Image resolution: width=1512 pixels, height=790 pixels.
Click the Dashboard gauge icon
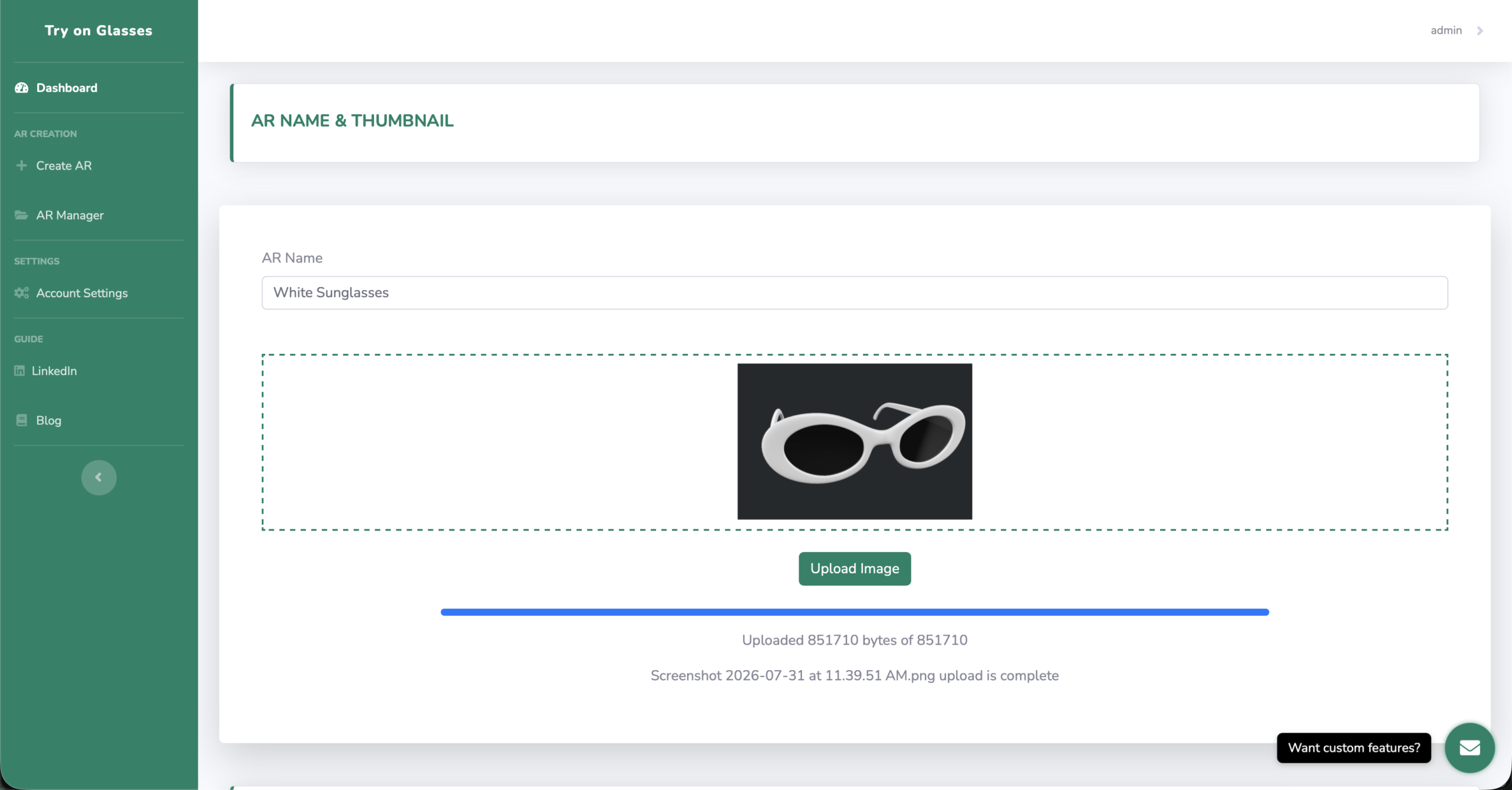click(21, 88)
